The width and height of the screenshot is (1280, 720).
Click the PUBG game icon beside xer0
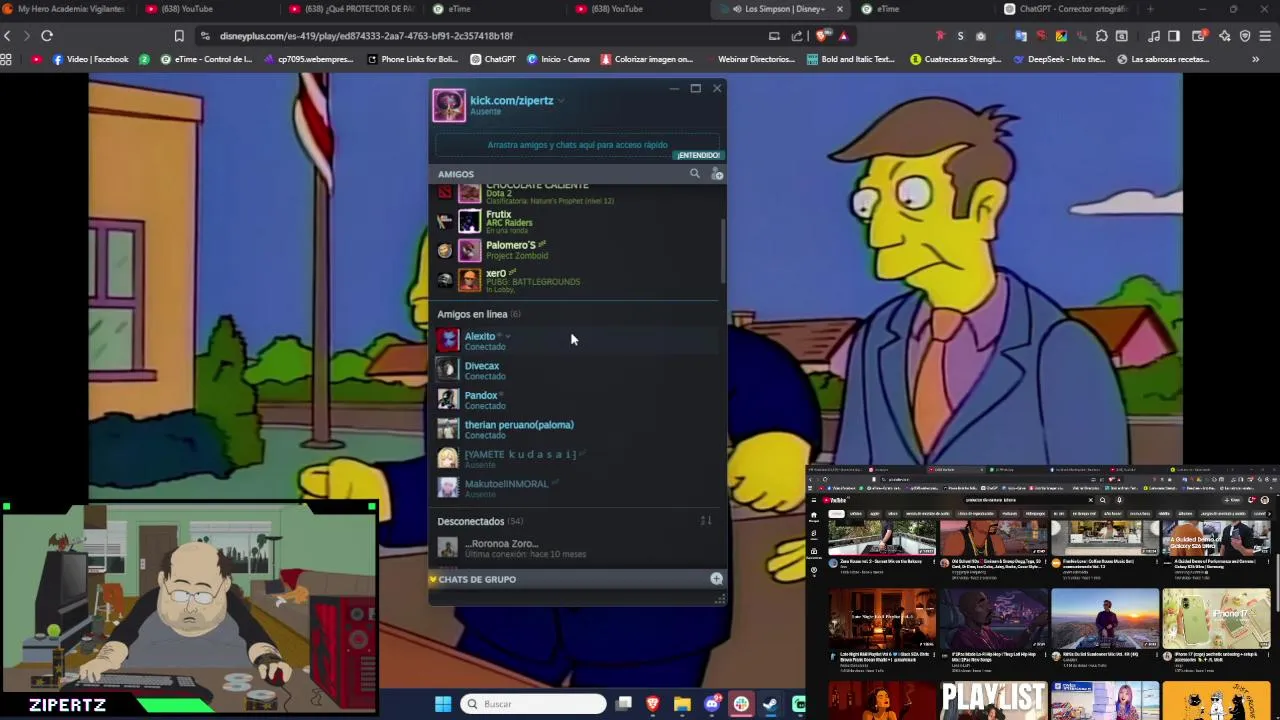(445, 280)
